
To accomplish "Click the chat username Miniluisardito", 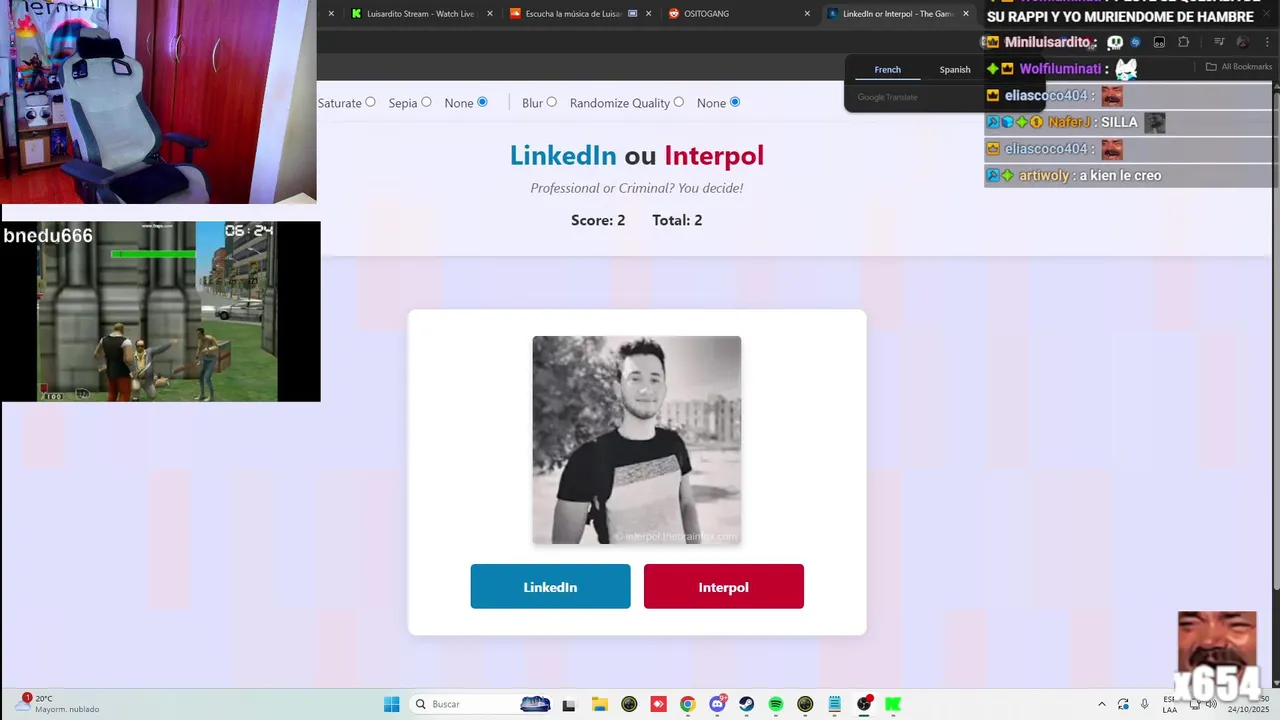I will (x=1048, y=42).
